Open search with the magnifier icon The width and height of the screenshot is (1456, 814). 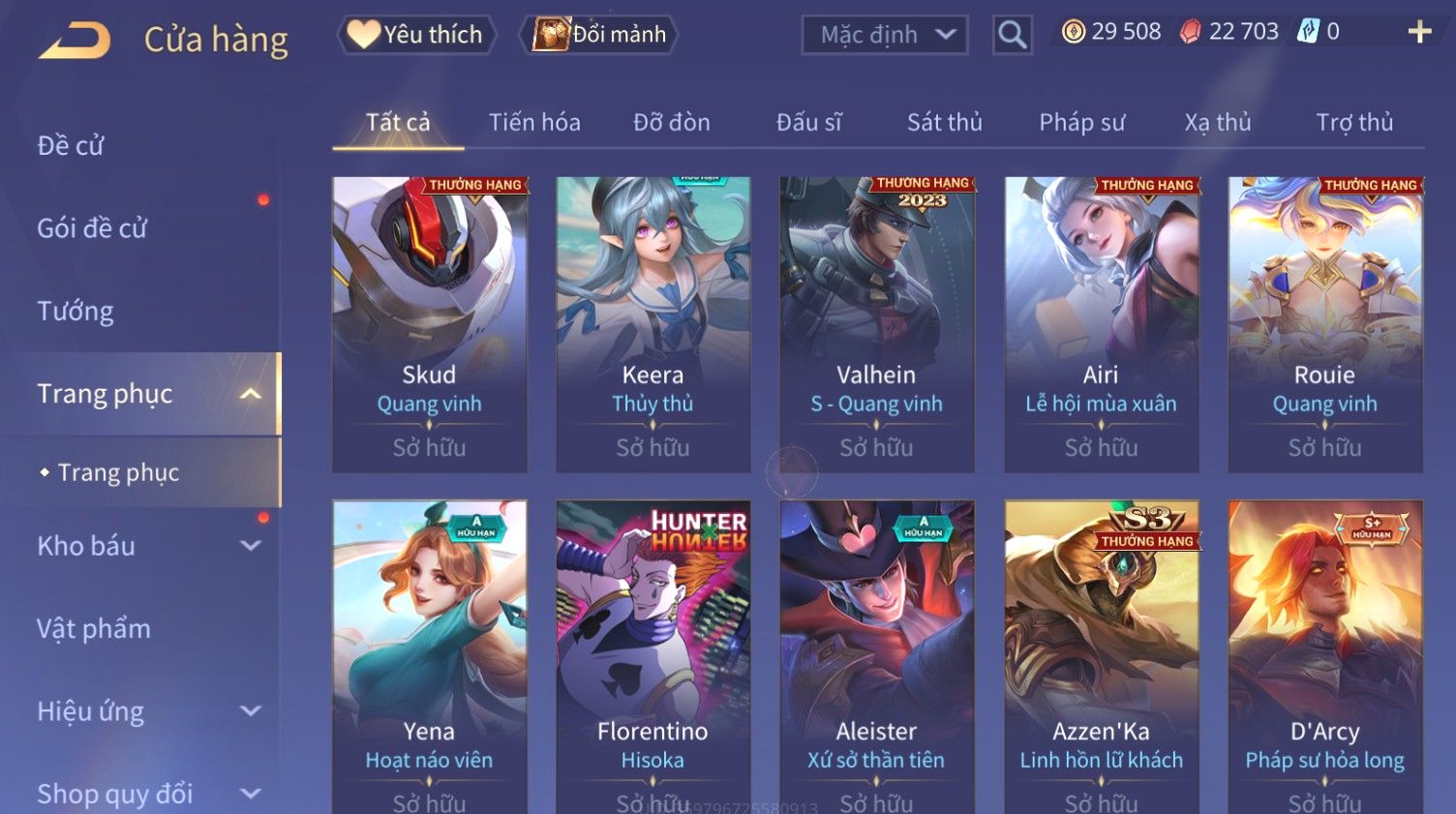1012,35
